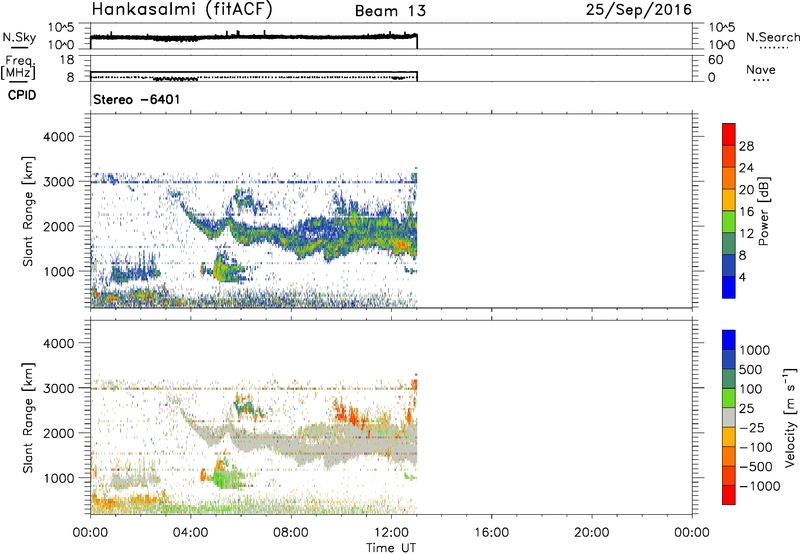Click the -25 label on Velocity color bar
The image size is (800, 554).
tap(753, 428)
